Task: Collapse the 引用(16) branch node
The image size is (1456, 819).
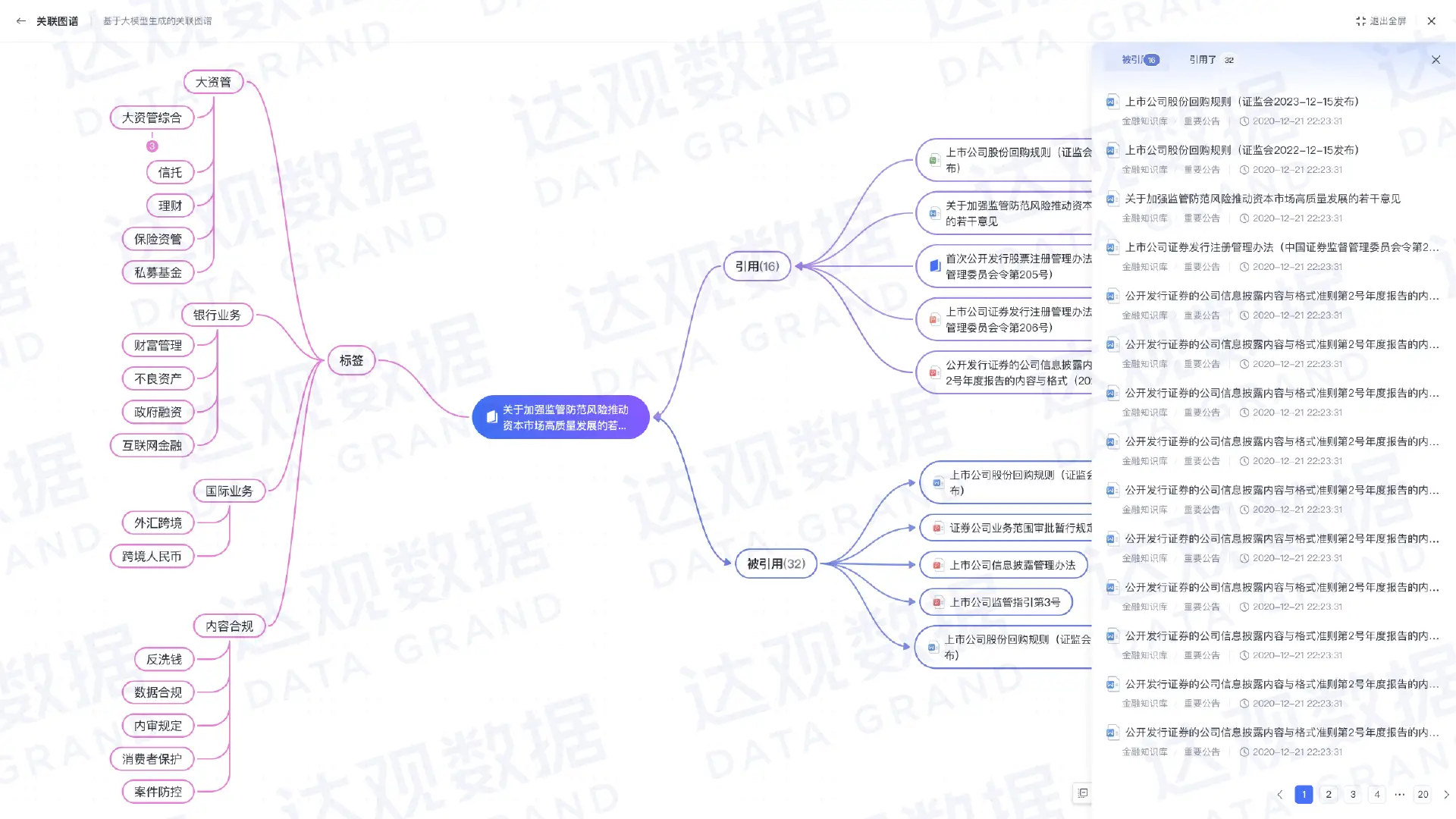Action: (757, 266)
